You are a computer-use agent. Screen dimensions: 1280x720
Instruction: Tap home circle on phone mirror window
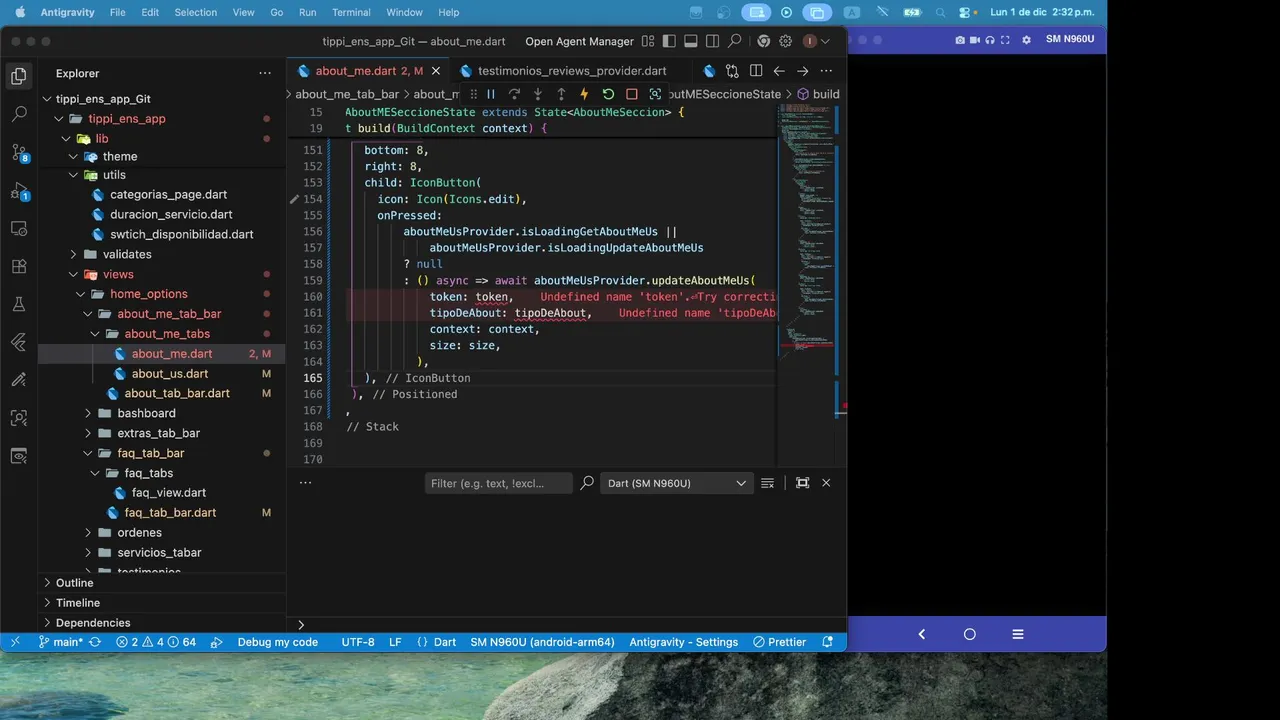pos(969,634)
